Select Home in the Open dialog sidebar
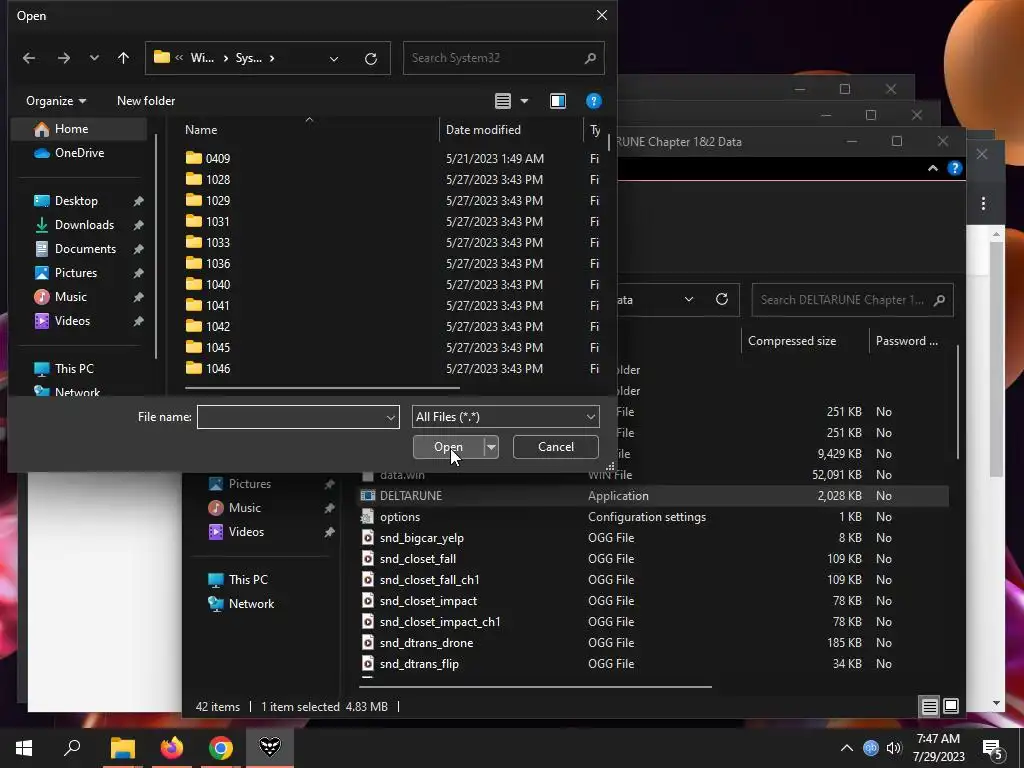1024x768 pixels. [x=79, y=129]
